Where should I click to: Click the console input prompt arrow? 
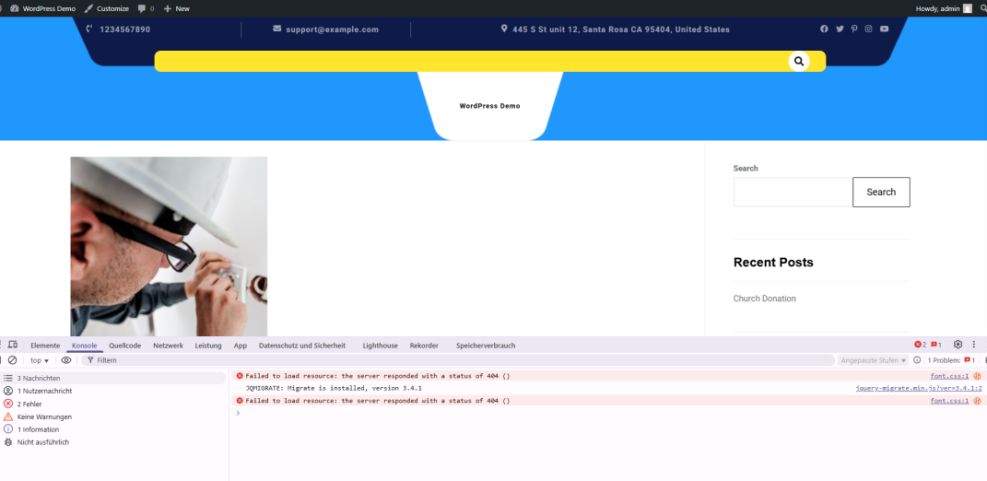(x=238, y=413)
